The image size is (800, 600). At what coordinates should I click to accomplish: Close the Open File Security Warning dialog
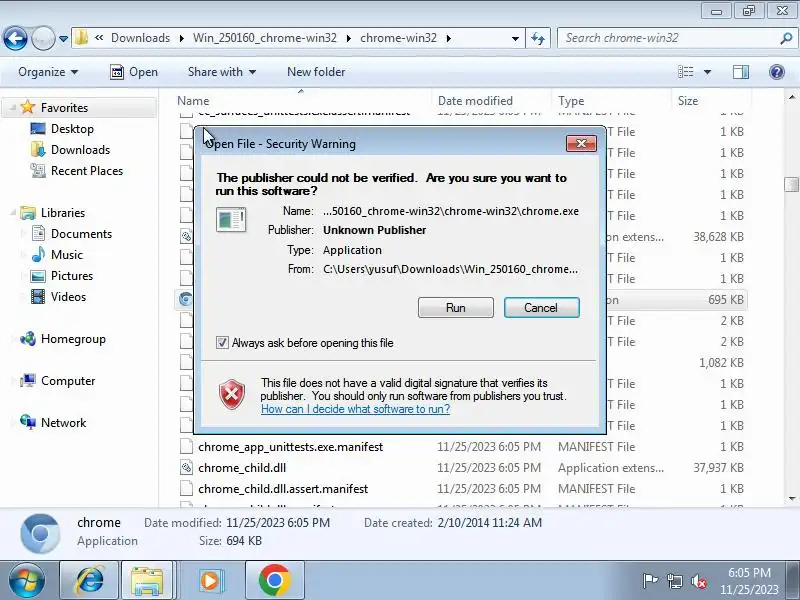[581, 143]
